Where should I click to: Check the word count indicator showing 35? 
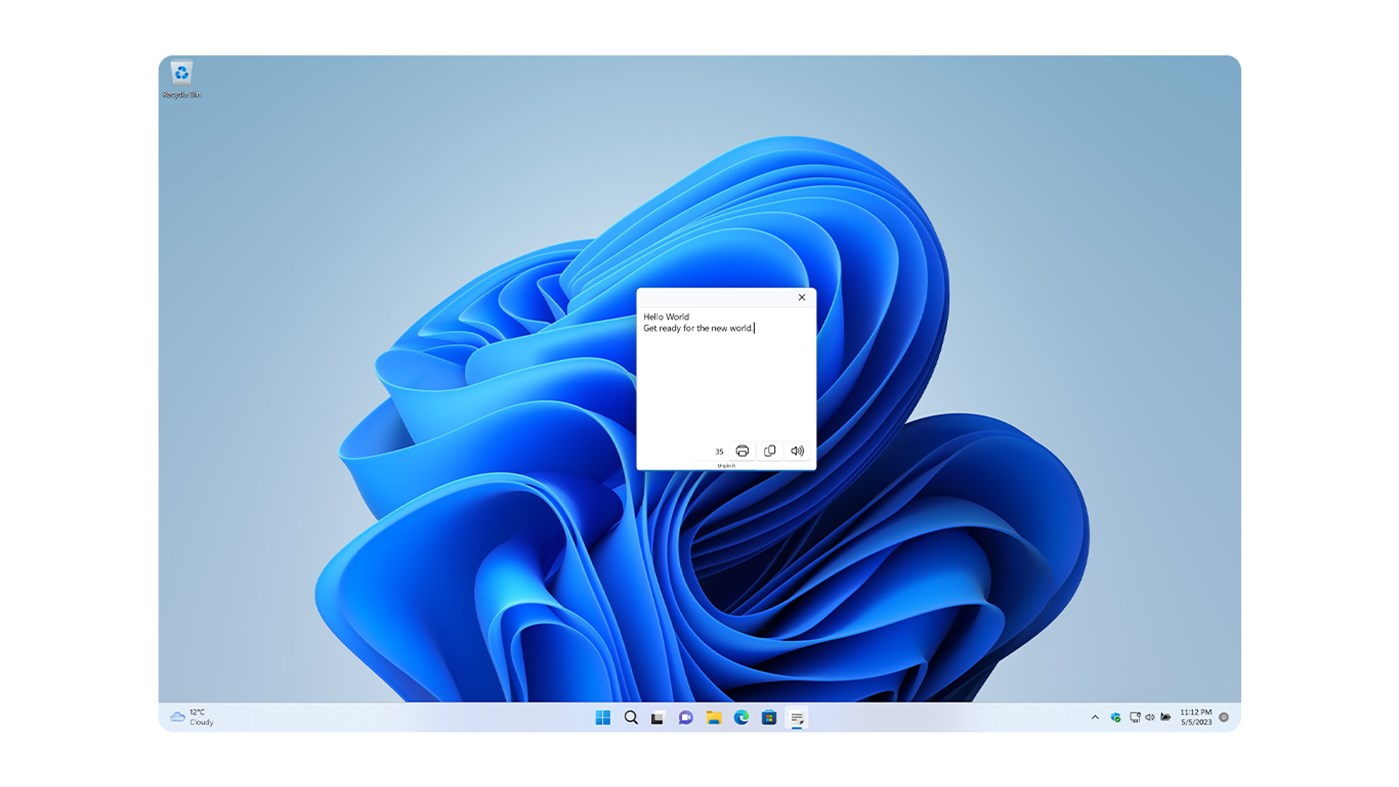(x=719, y=451)
